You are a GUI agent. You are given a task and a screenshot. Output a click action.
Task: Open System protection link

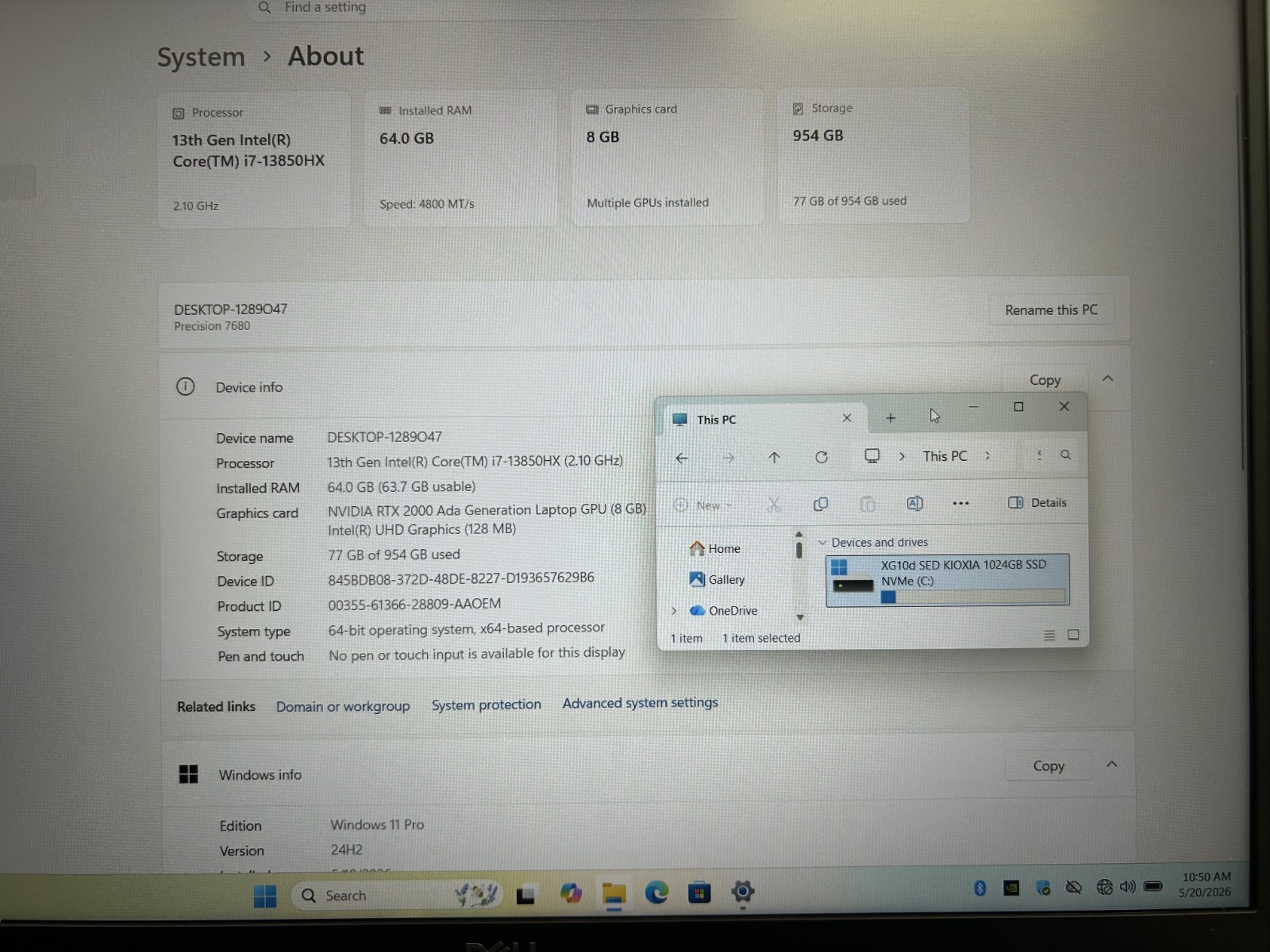coord(486,704)
